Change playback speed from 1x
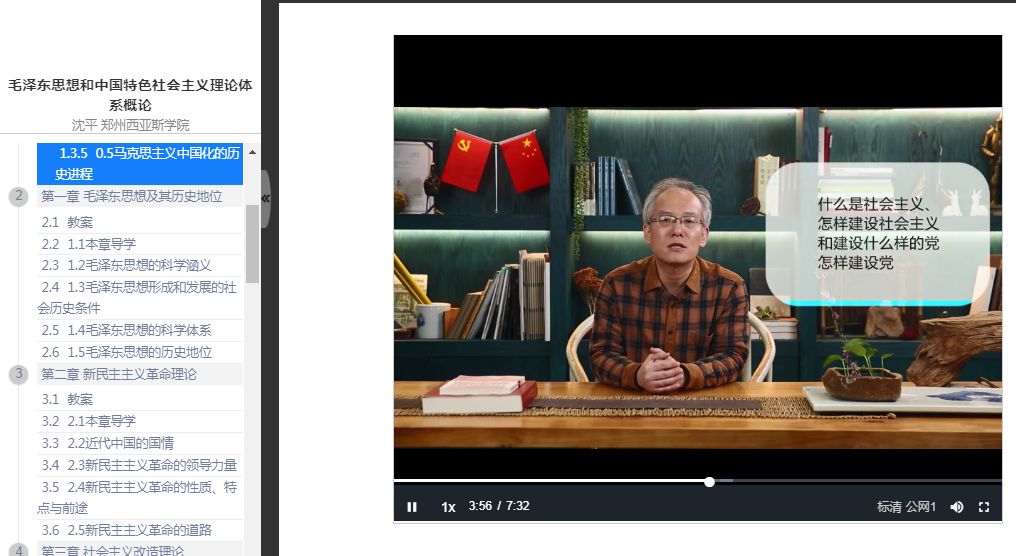Viewport: 1016px width, 556px height. pos(449,507)
